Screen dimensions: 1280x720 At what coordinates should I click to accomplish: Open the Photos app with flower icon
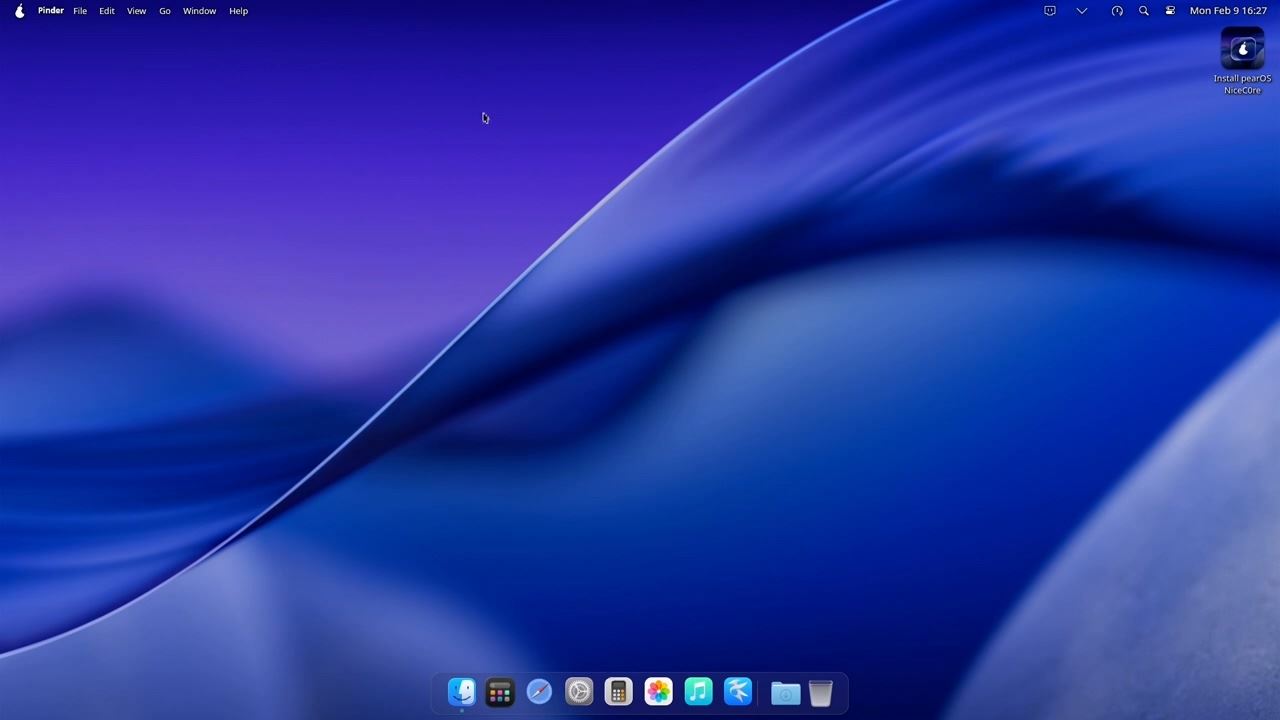click(x=658, y=692)
